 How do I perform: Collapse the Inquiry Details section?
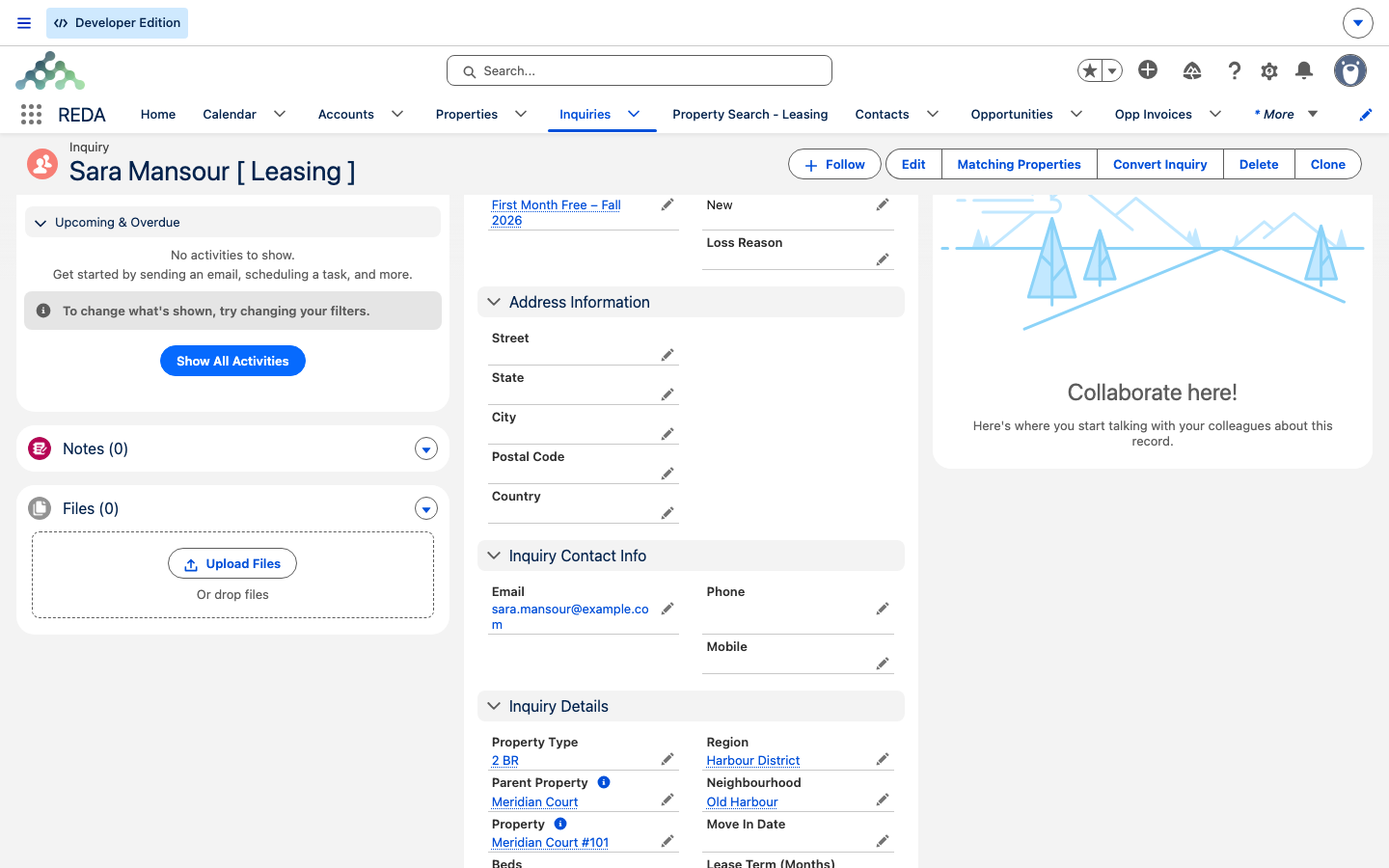point(494,706)
